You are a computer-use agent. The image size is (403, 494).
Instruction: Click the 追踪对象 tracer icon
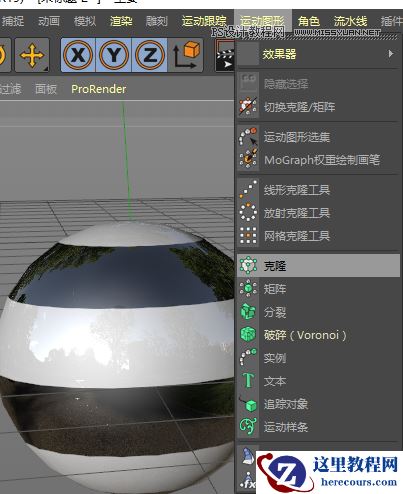click(x=248, y=403)
